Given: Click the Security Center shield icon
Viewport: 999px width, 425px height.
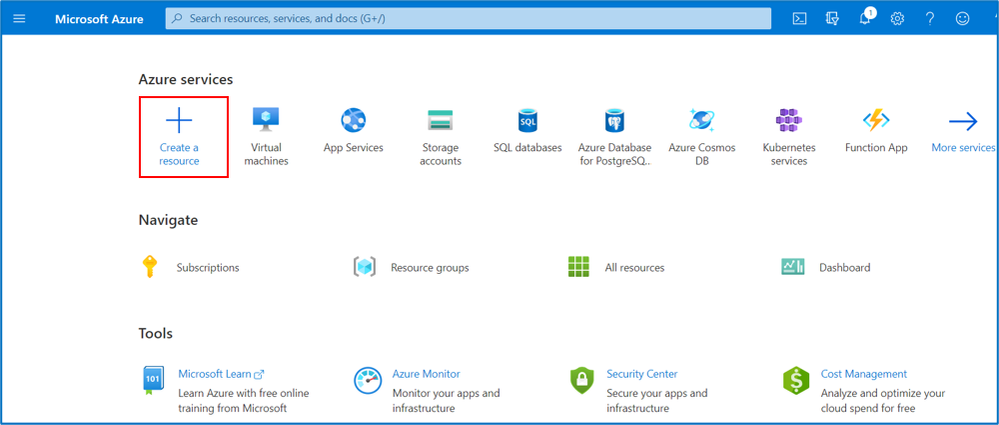Looking at the screenshot, I should coord(582,380).
